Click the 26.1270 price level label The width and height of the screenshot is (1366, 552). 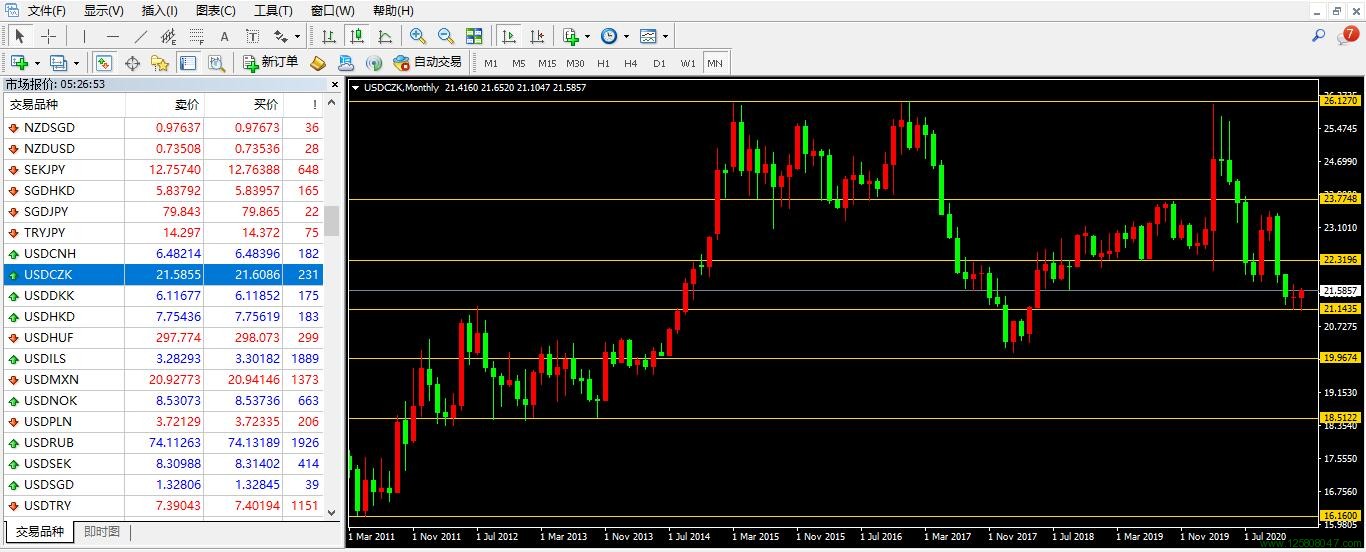pos(1340,101)
